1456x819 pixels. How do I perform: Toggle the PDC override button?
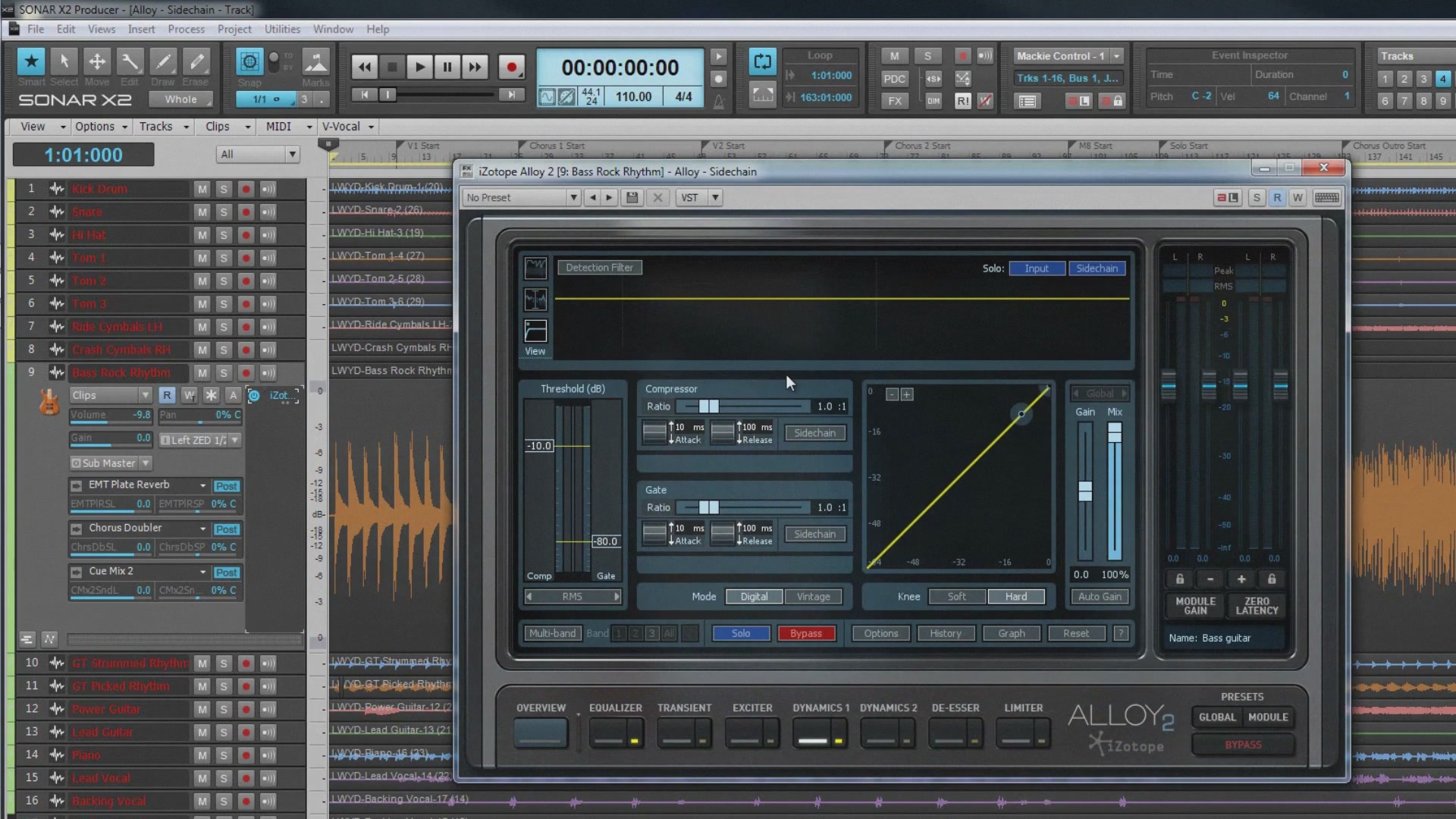coord(895,79)
